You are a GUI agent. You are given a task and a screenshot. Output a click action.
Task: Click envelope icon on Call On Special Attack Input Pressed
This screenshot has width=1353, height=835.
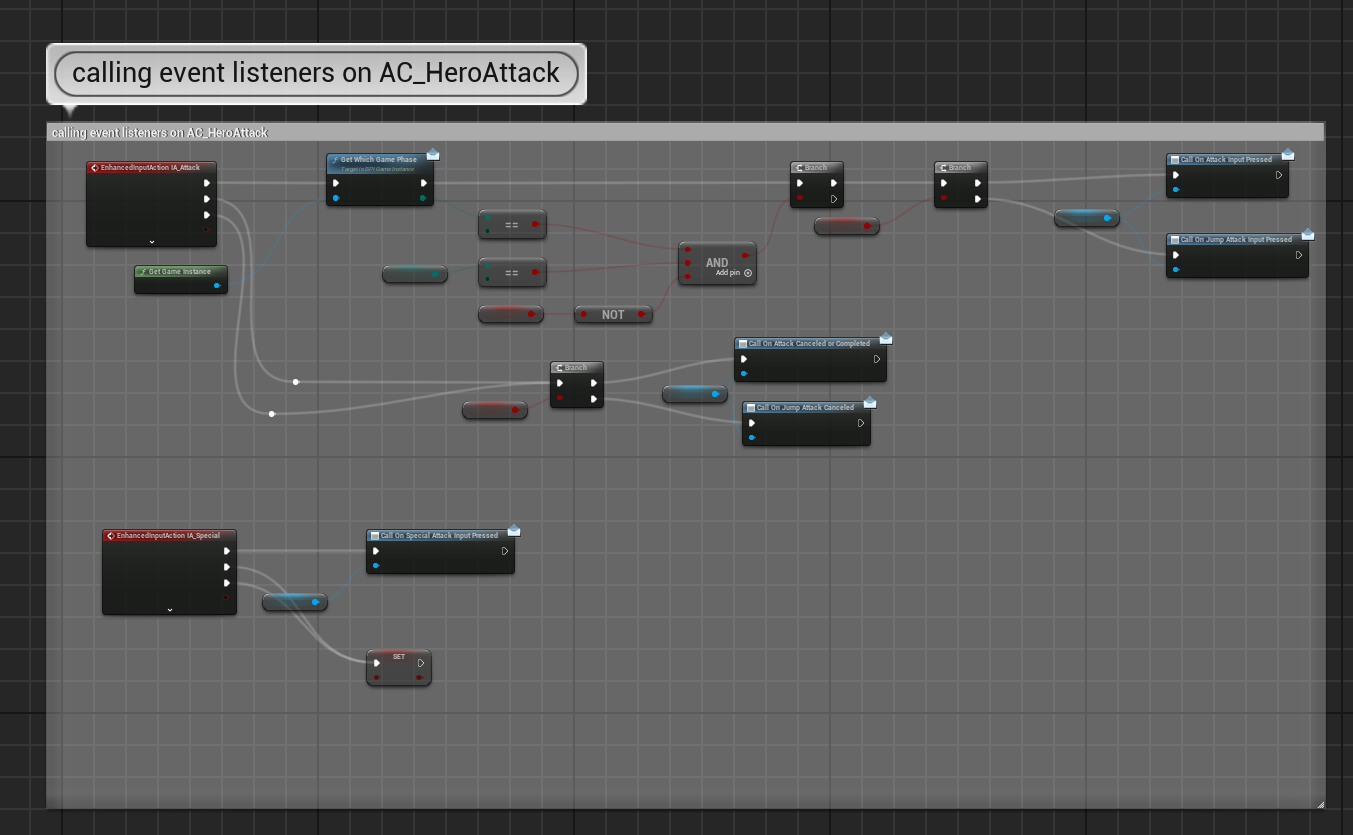click(x=513, y=530)
